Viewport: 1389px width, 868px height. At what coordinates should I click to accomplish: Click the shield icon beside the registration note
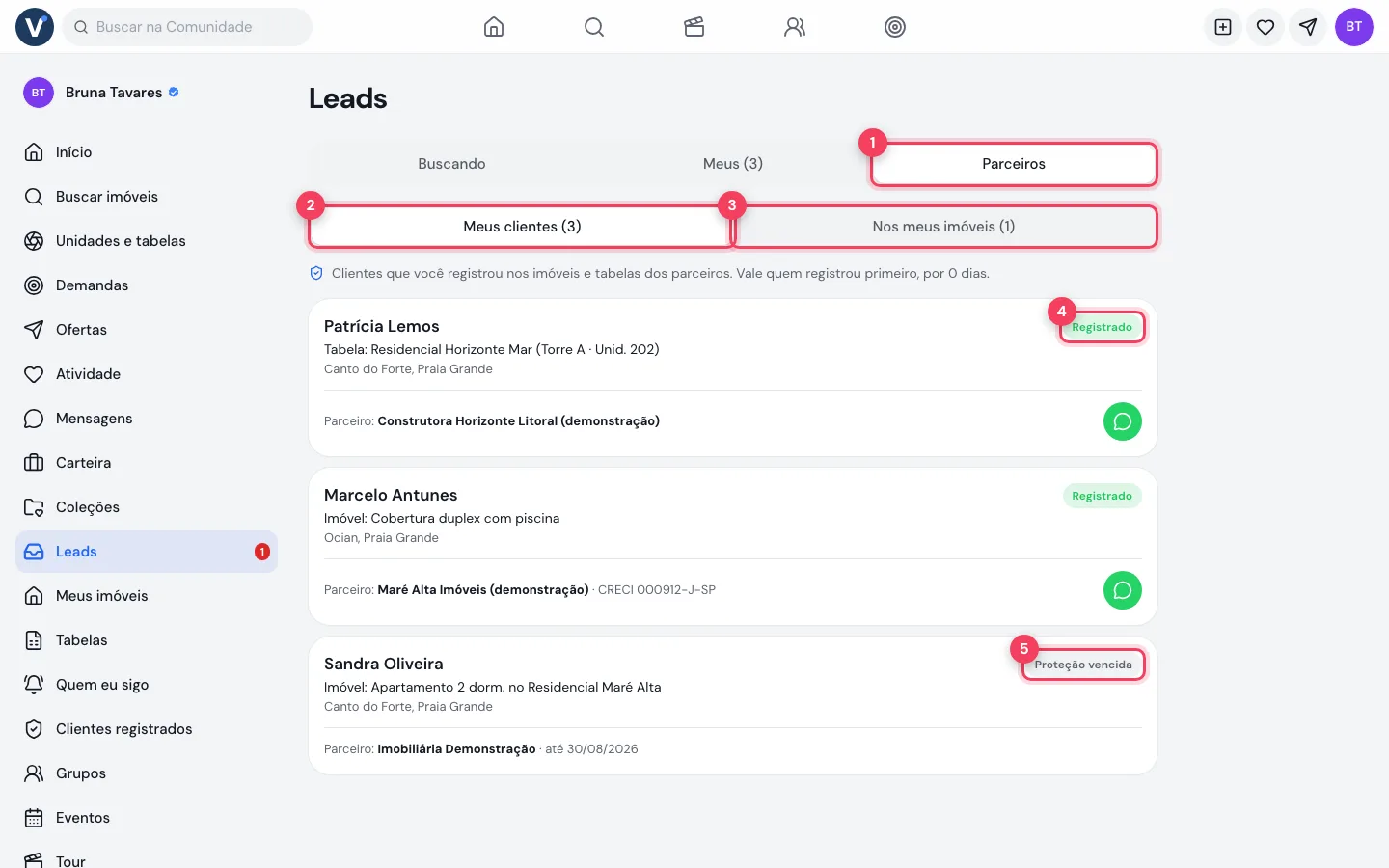pyautogui.click(x=316, y=274)
